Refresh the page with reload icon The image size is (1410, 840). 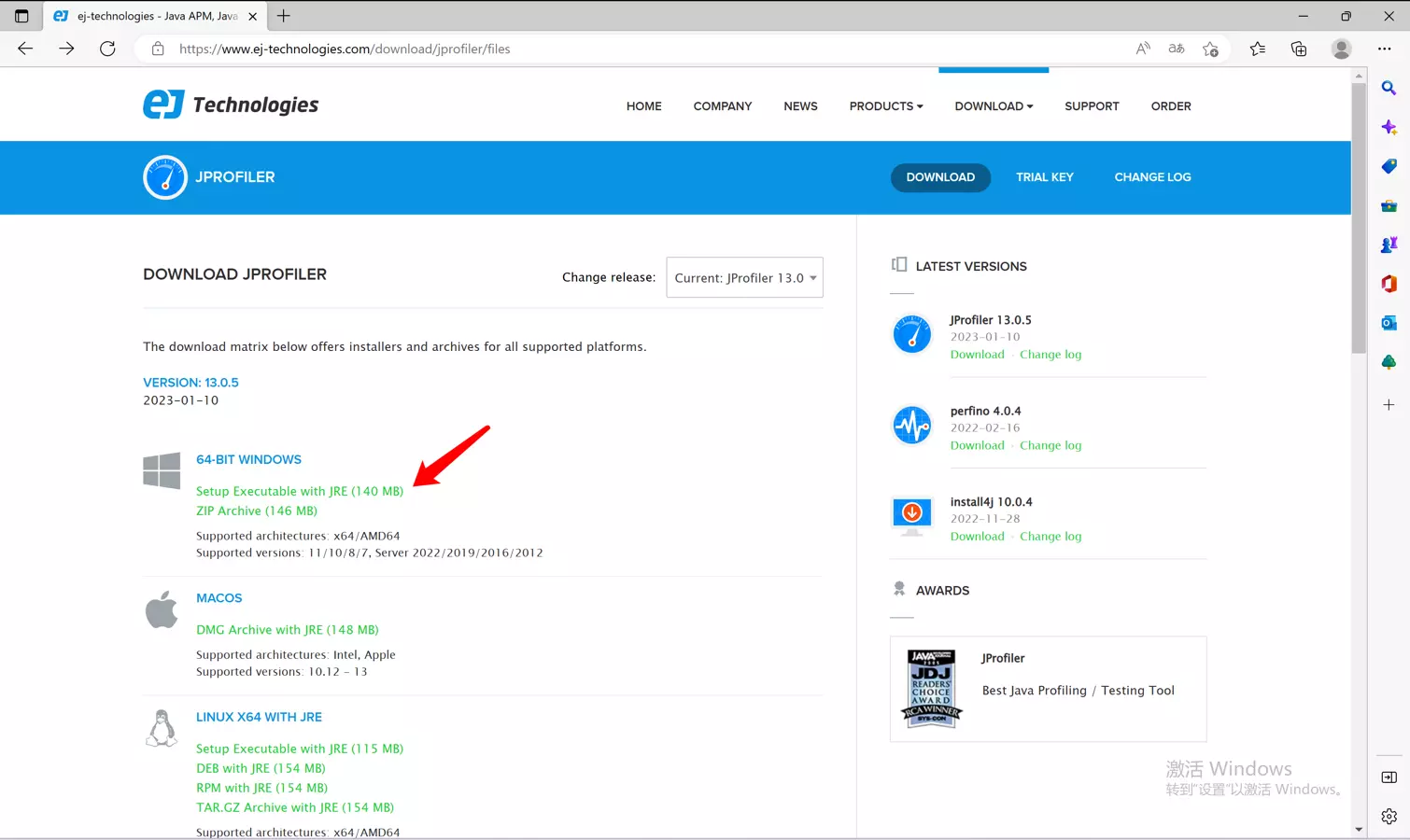pyautogui.click(x=107, y=49)
